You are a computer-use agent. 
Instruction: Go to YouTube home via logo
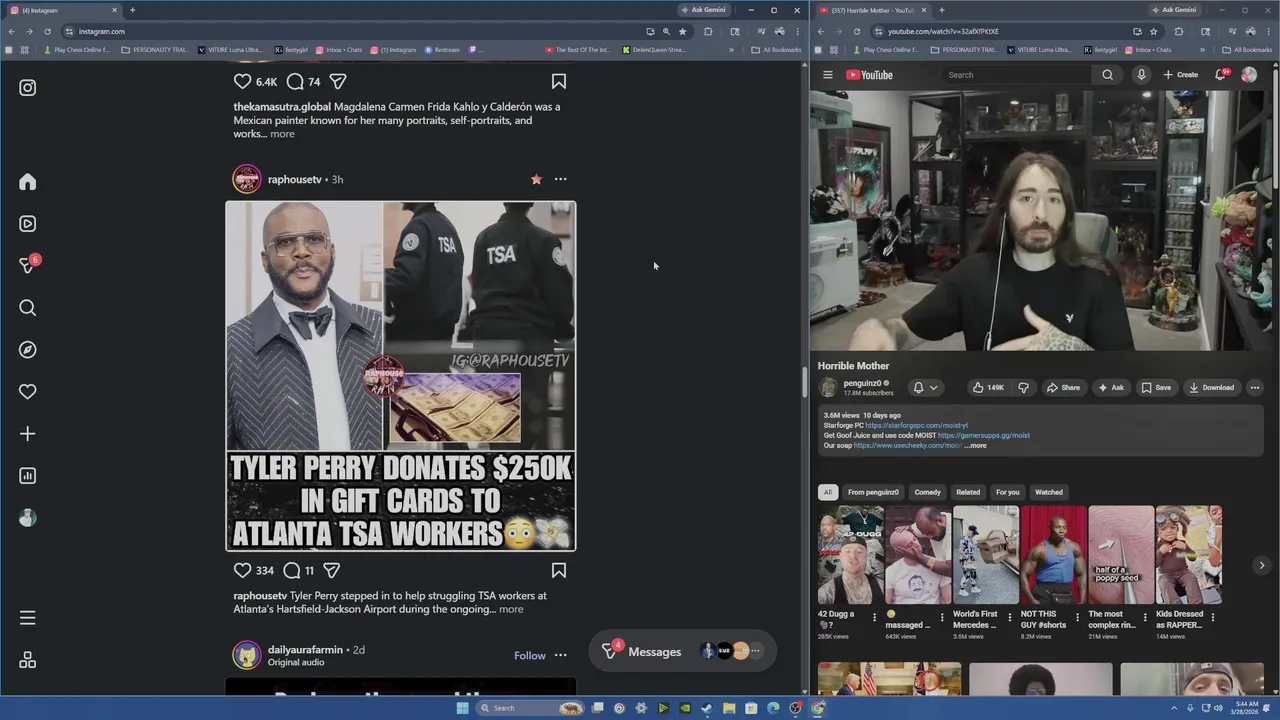click(870, 75)
